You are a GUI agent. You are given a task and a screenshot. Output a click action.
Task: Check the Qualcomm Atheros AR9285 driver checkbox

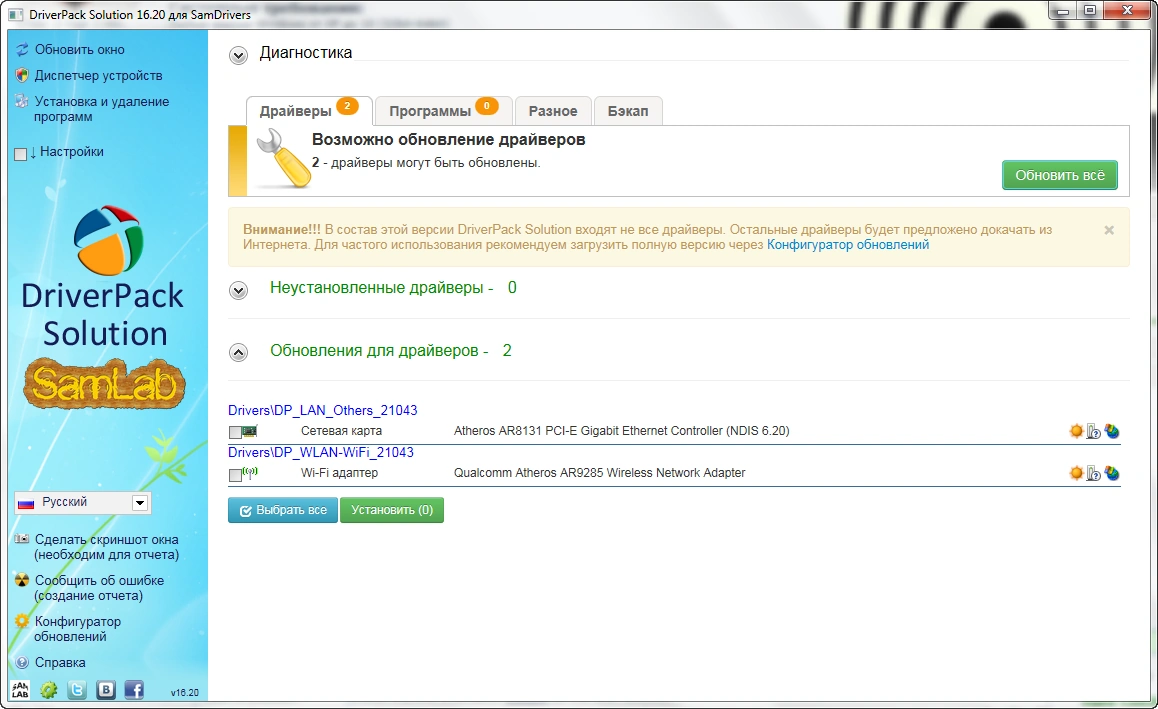click(235, 474)
